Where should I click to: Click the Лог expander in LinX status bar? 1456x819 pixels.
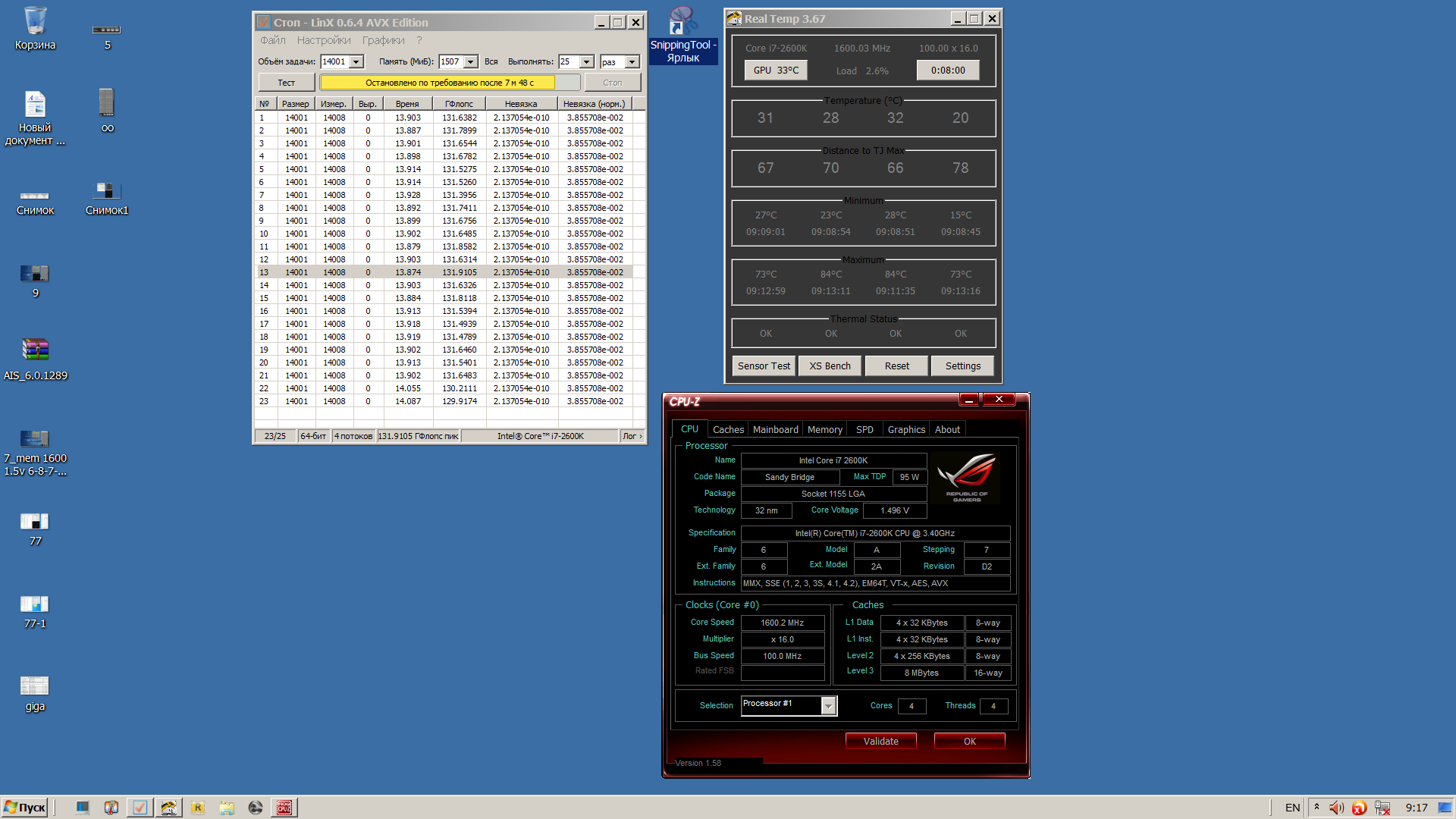click(x=632, y=436)
